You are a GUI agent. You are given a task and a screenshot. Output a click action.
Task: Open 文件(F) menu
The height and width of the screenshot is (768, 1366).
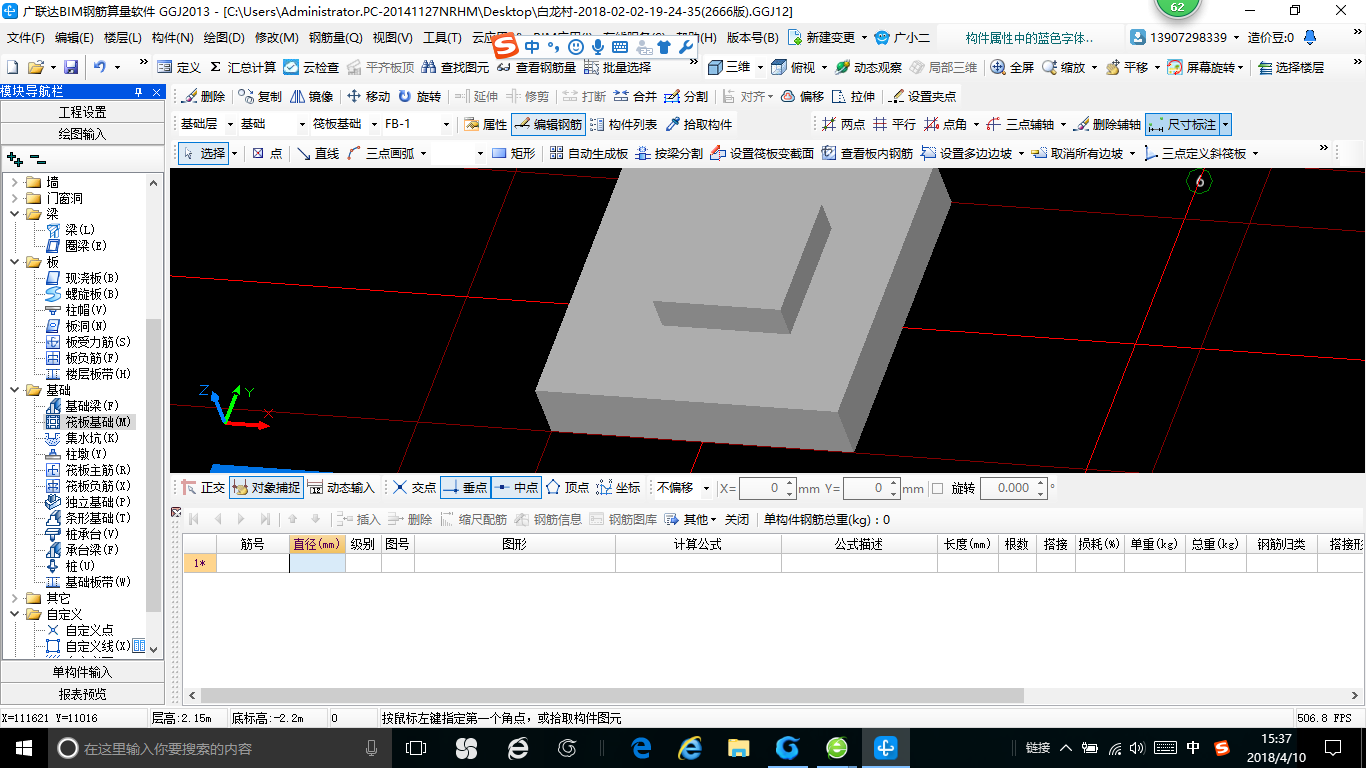[x=26, y=38]
